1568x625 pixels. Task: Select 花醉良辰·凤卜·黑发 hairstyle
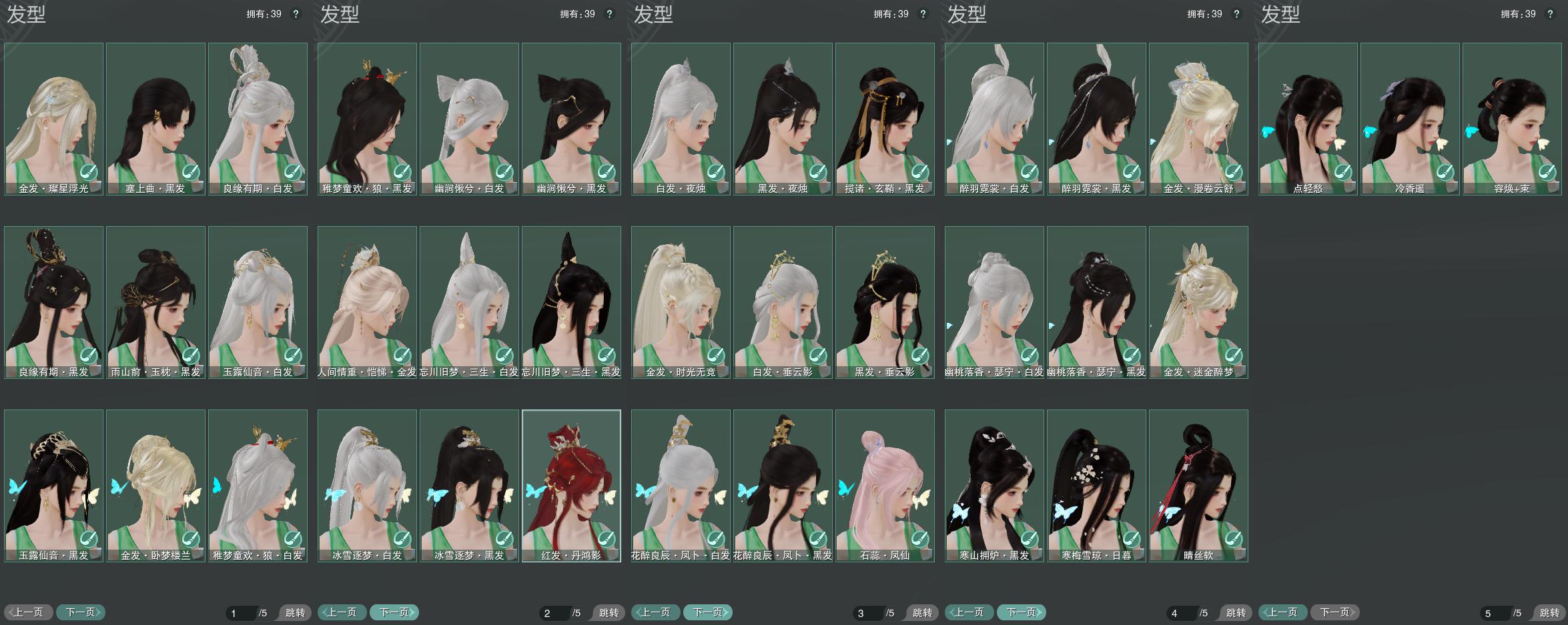(x=783, y=486)
